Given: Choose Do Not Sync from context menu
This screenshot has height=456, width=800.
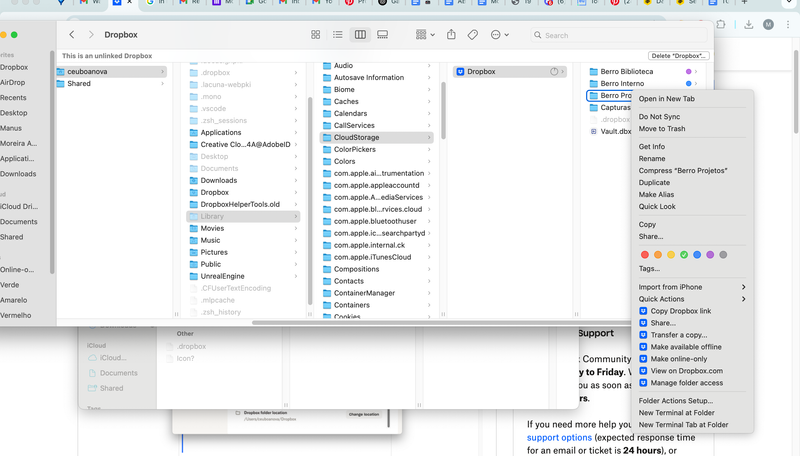Looking at the screenshot, I should [661, 117].
